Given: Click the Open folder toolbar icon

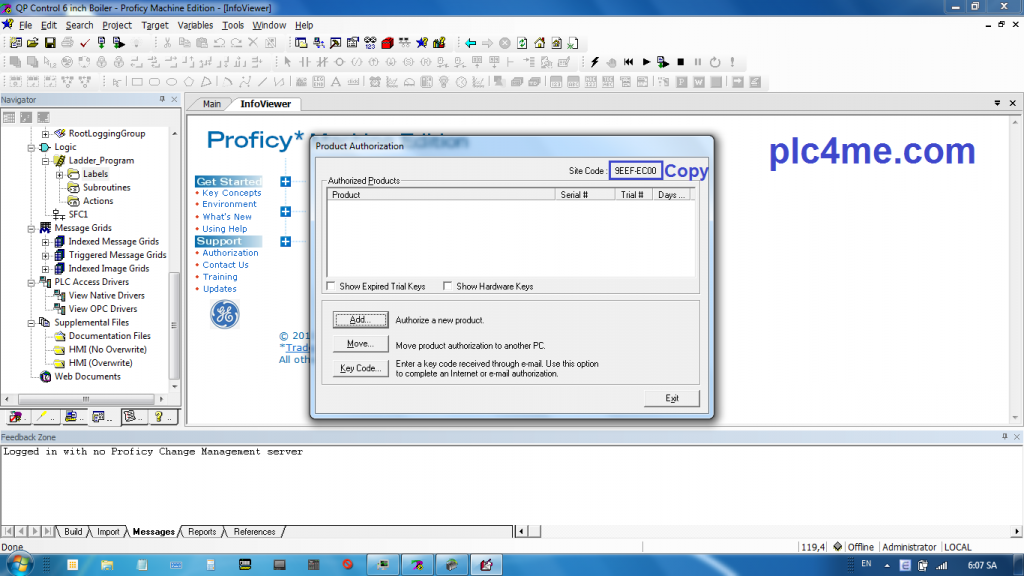Looking at the screenshot, I should click(32, 43).
